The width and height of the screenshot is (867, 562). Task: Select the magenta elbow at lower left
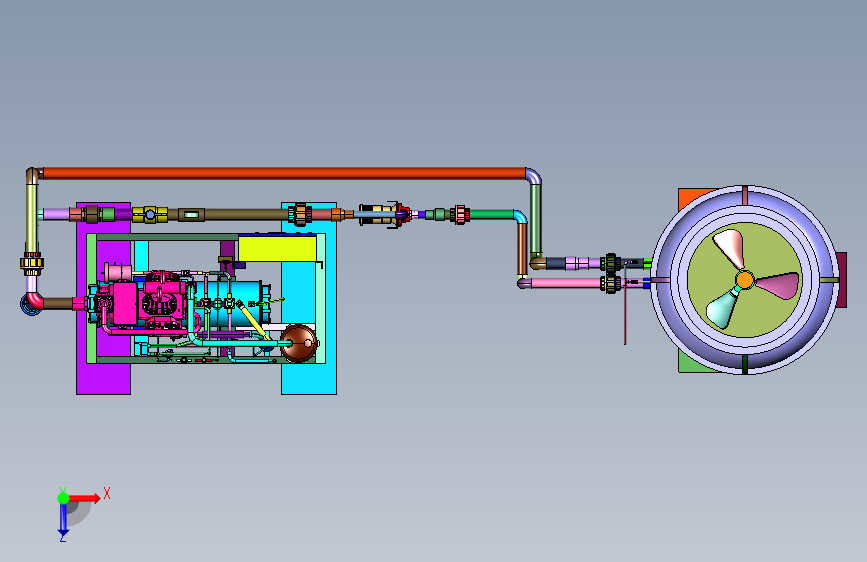(x=34, y=300)
